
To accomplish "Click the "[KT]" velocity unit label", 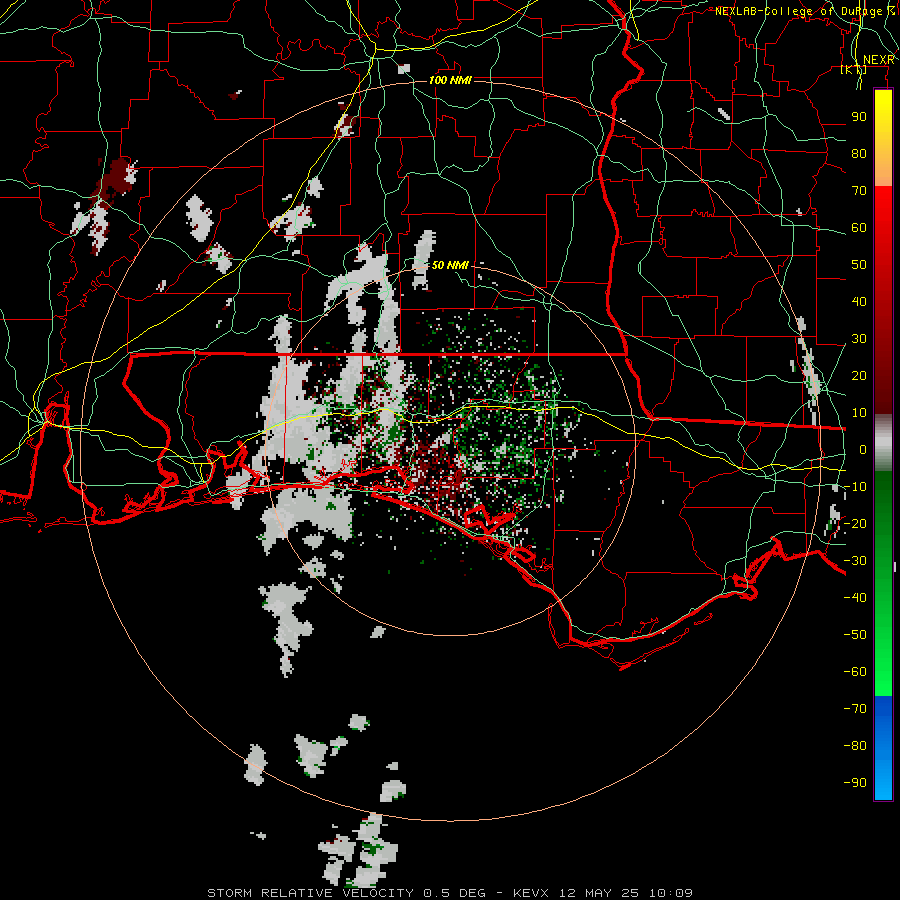I will pyautogui.click(x=854, y=70).
